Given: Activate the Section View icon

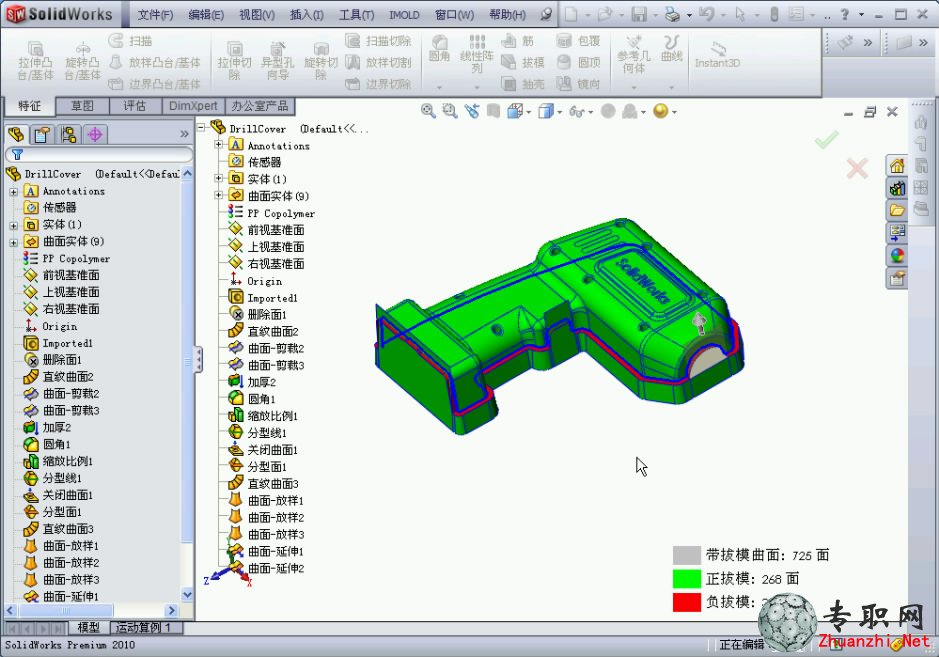Looking at the screenshot, I should [x=493, y=111].
